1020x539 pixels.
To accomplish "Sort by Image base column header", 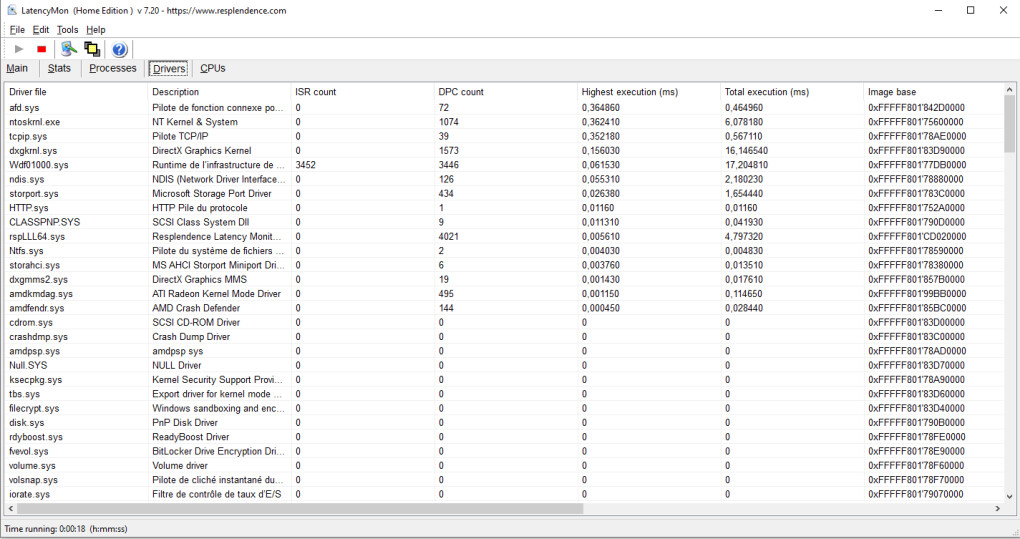I will [933, 92].
